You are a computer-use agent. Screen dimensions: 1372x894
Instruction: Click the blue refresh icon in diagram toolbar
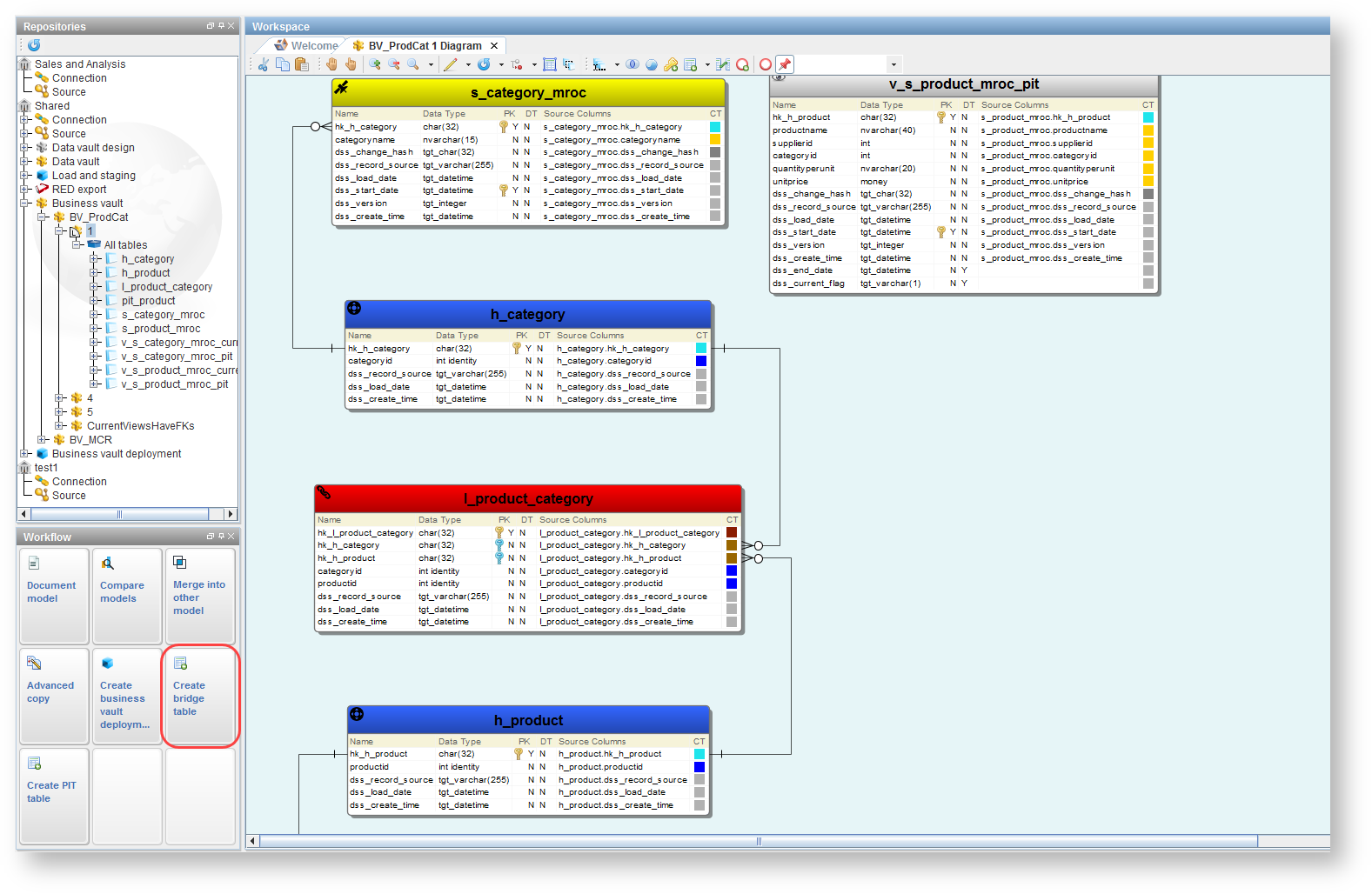tap(484, 64)
